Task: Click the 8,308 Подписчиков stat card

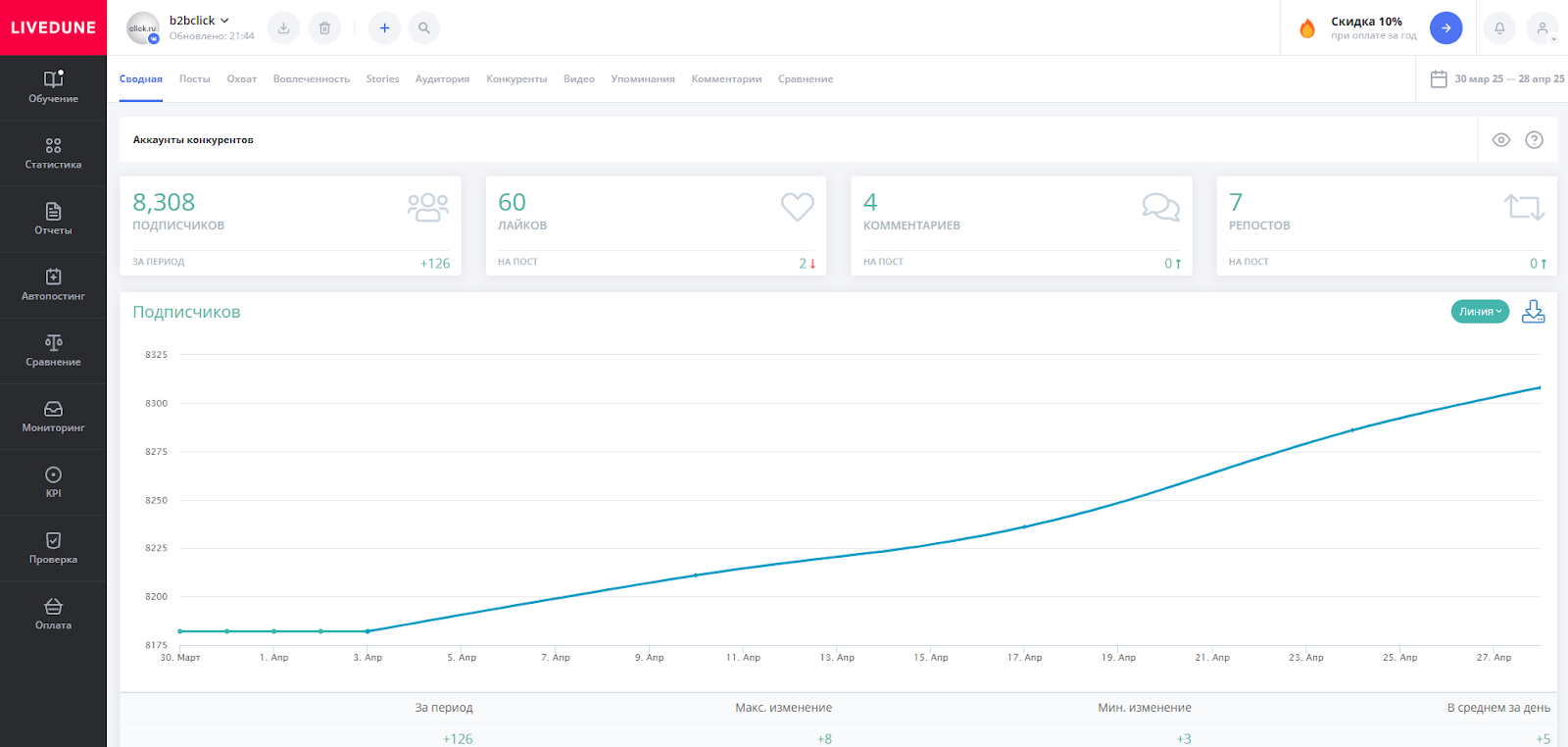Action: (x=291, y=225)
